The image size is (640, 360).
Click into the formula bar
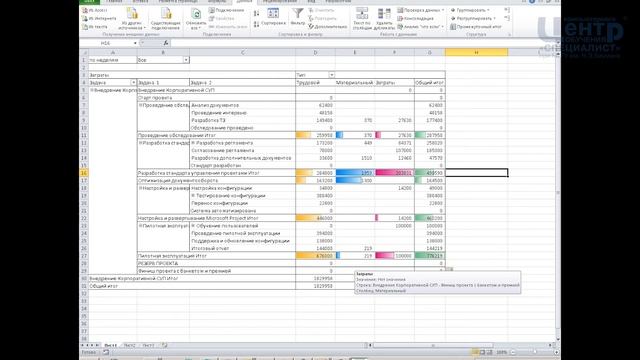[363, 43]
